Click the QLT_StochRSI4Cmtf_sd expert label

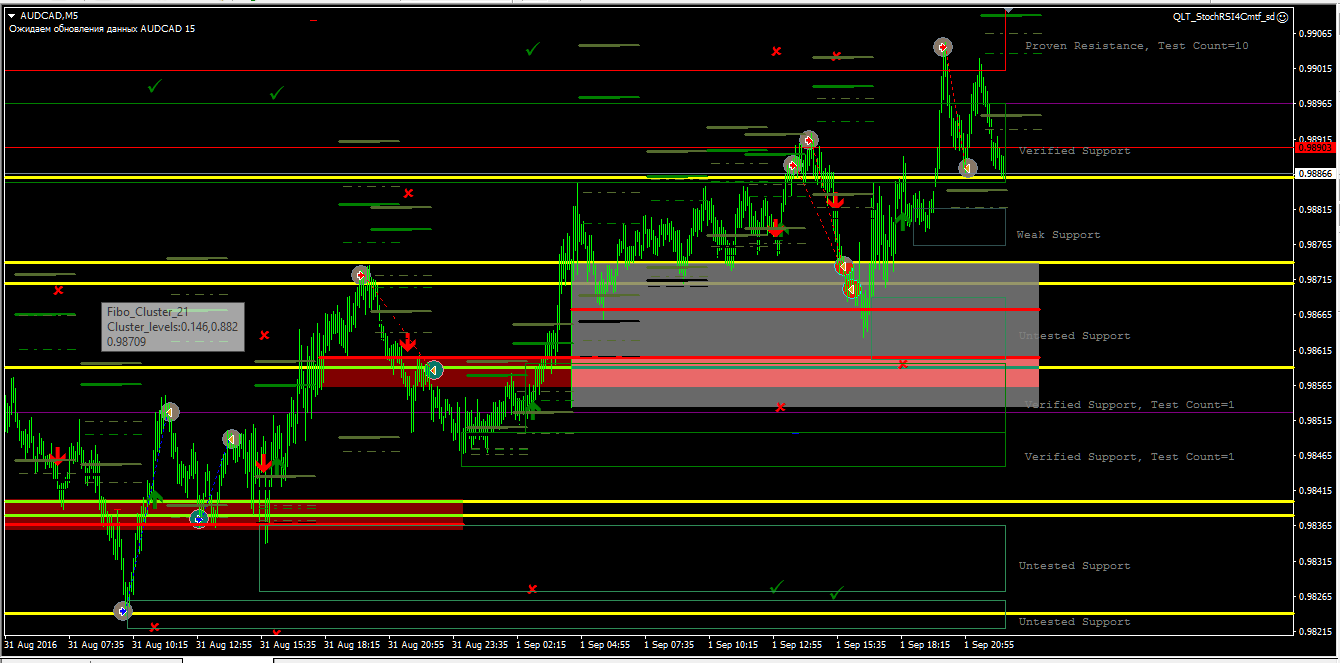1224,16
